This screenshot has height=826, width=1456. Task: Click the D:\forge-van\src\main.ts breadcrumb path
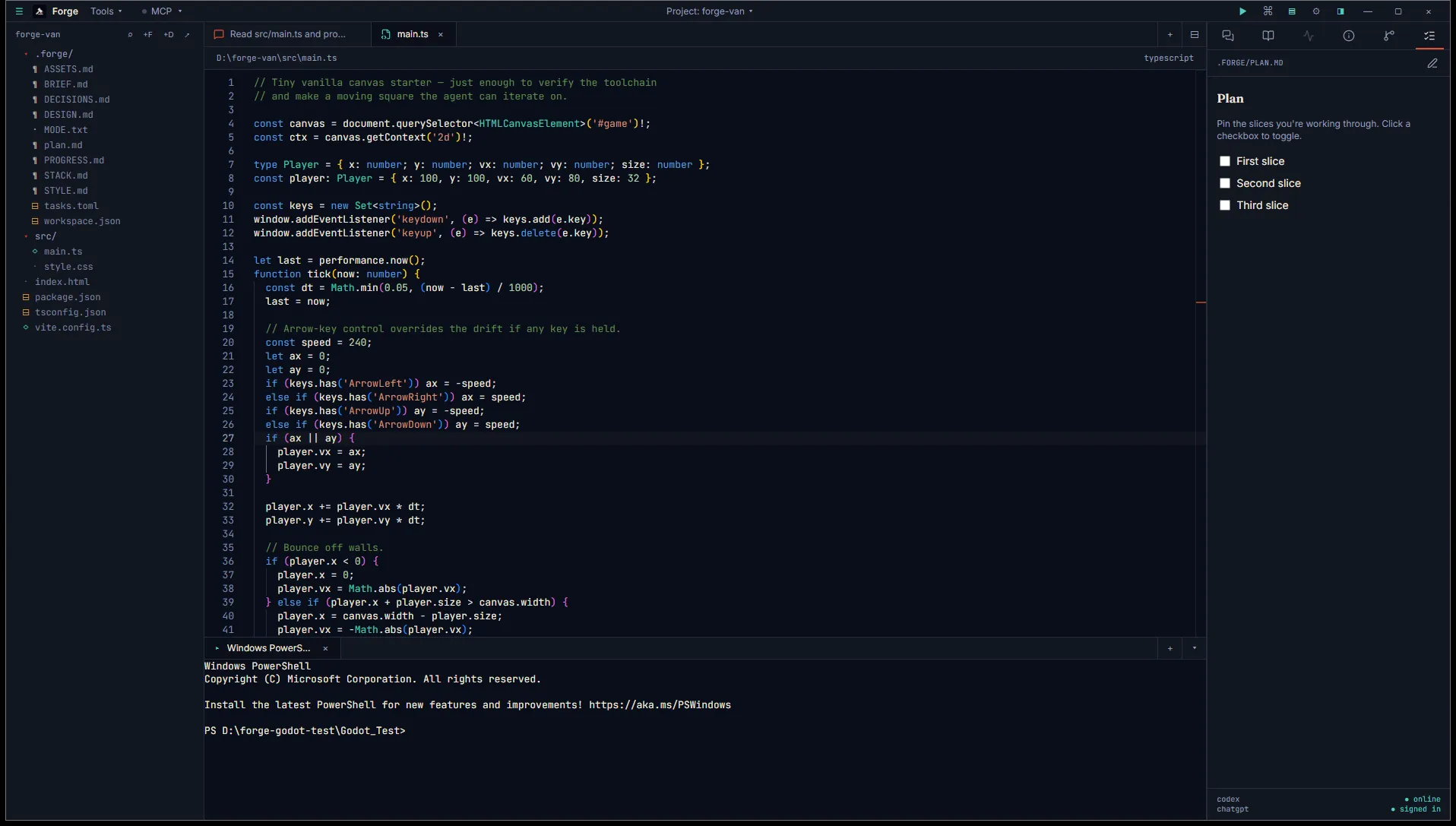277,59
